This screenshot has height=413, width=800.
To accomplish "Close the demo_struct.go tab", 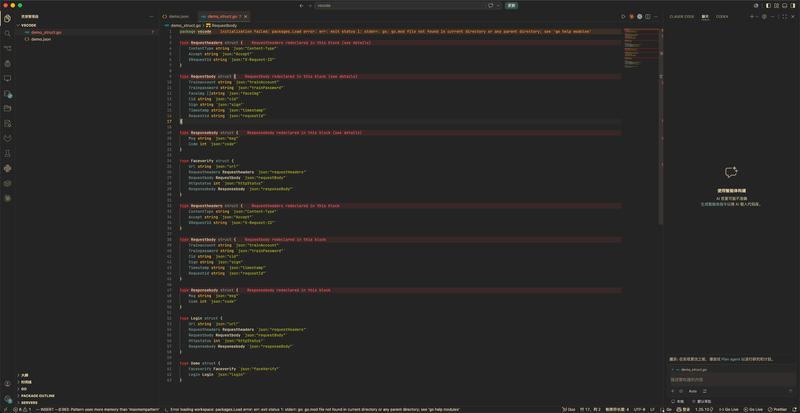I will 245,16.
